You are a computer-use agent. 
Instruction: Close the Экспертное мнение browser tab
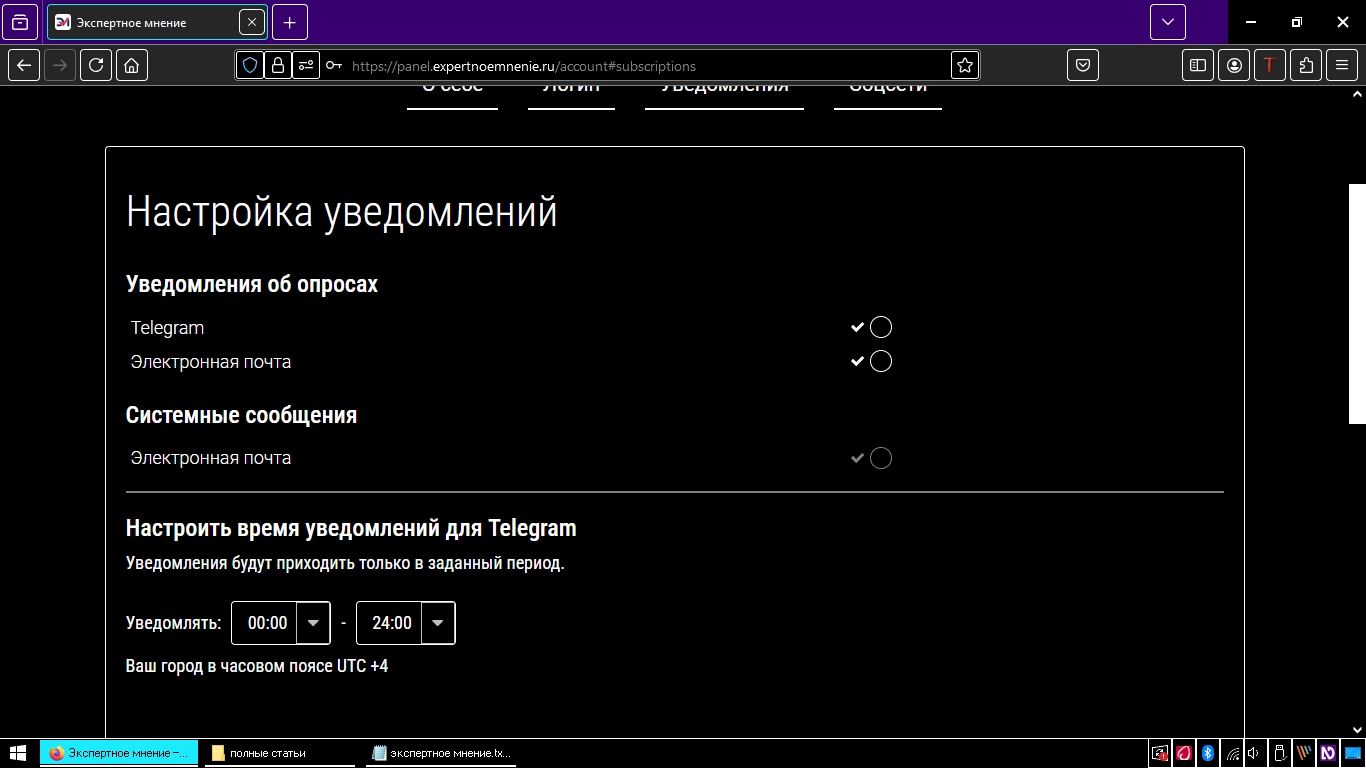(x=251, y=22)
